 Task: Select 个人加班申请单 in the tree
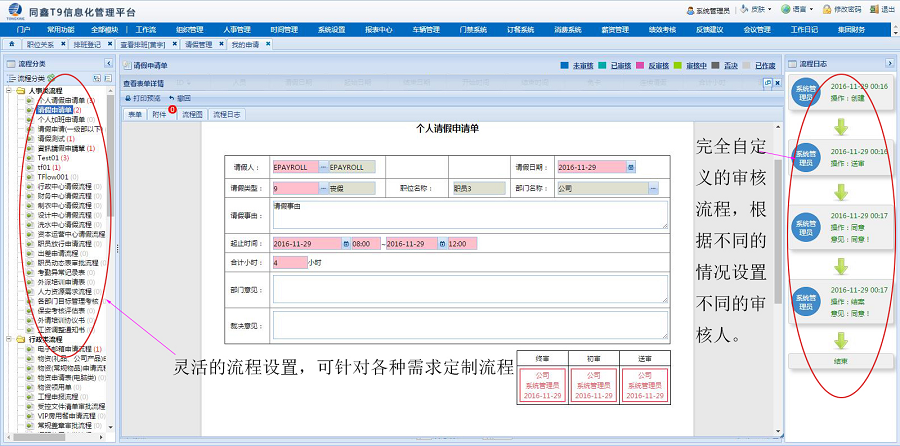(x=62, y=119)
